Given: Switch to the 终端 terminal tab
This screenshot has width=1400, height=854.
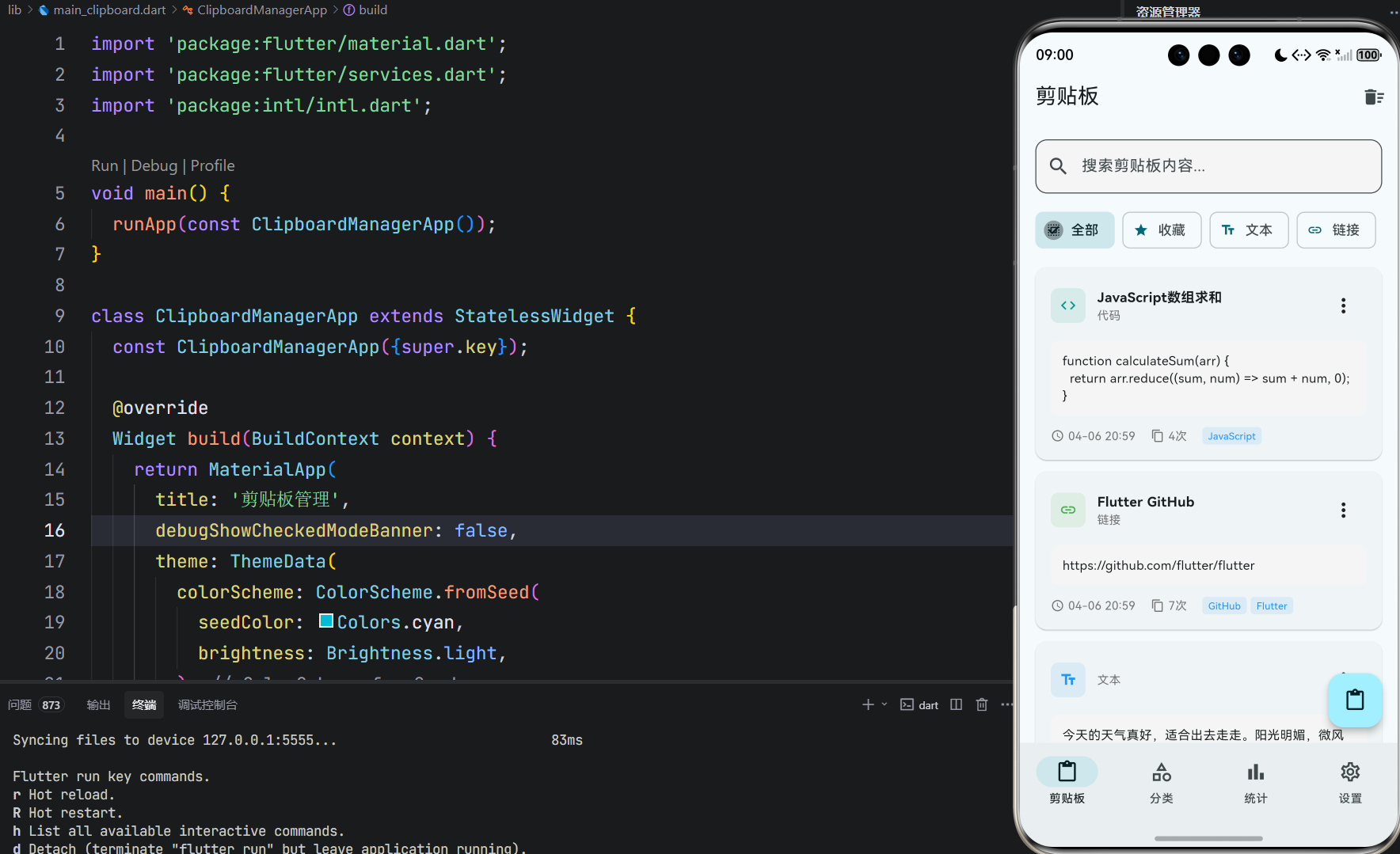Looking at the screenshot, I should (144, 704).
